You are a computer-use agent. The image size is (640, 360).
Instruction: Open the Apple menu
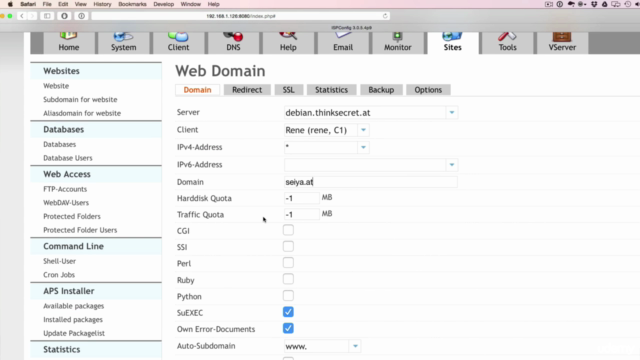tap(10, 4)
